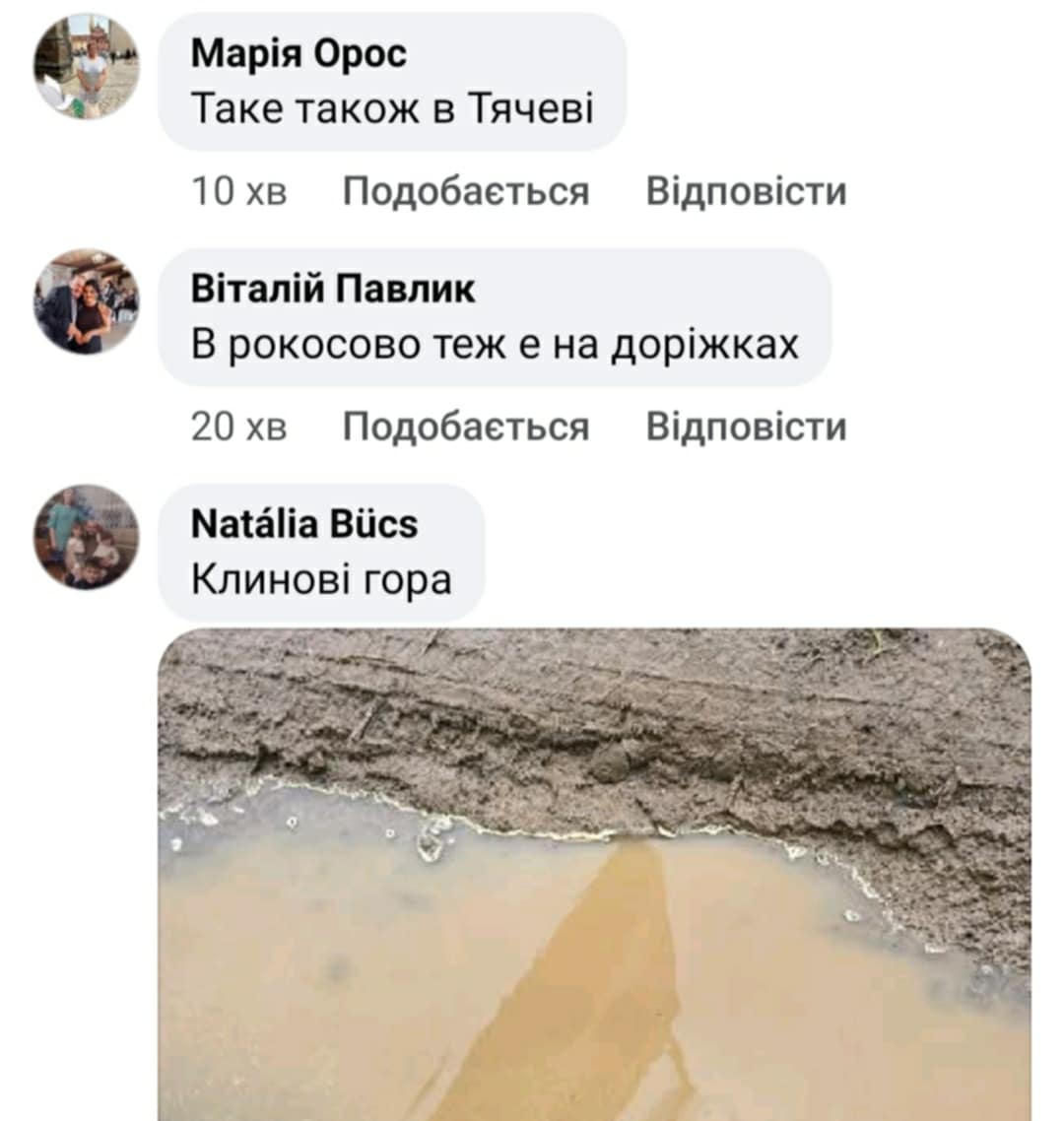The image size is (1064, 1121).
Task: Open the 20 хв comment timestamp
Action: (238, 427)
